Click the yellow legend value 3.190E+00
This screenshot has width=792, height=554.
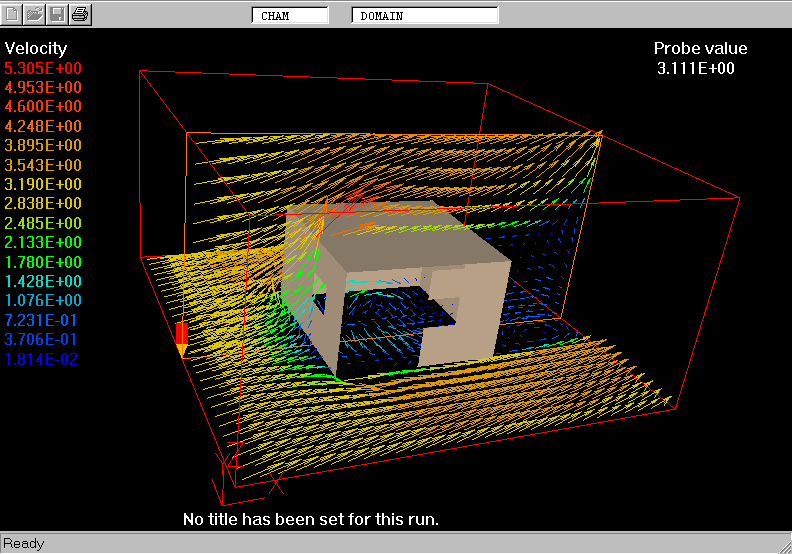[44, 184]
